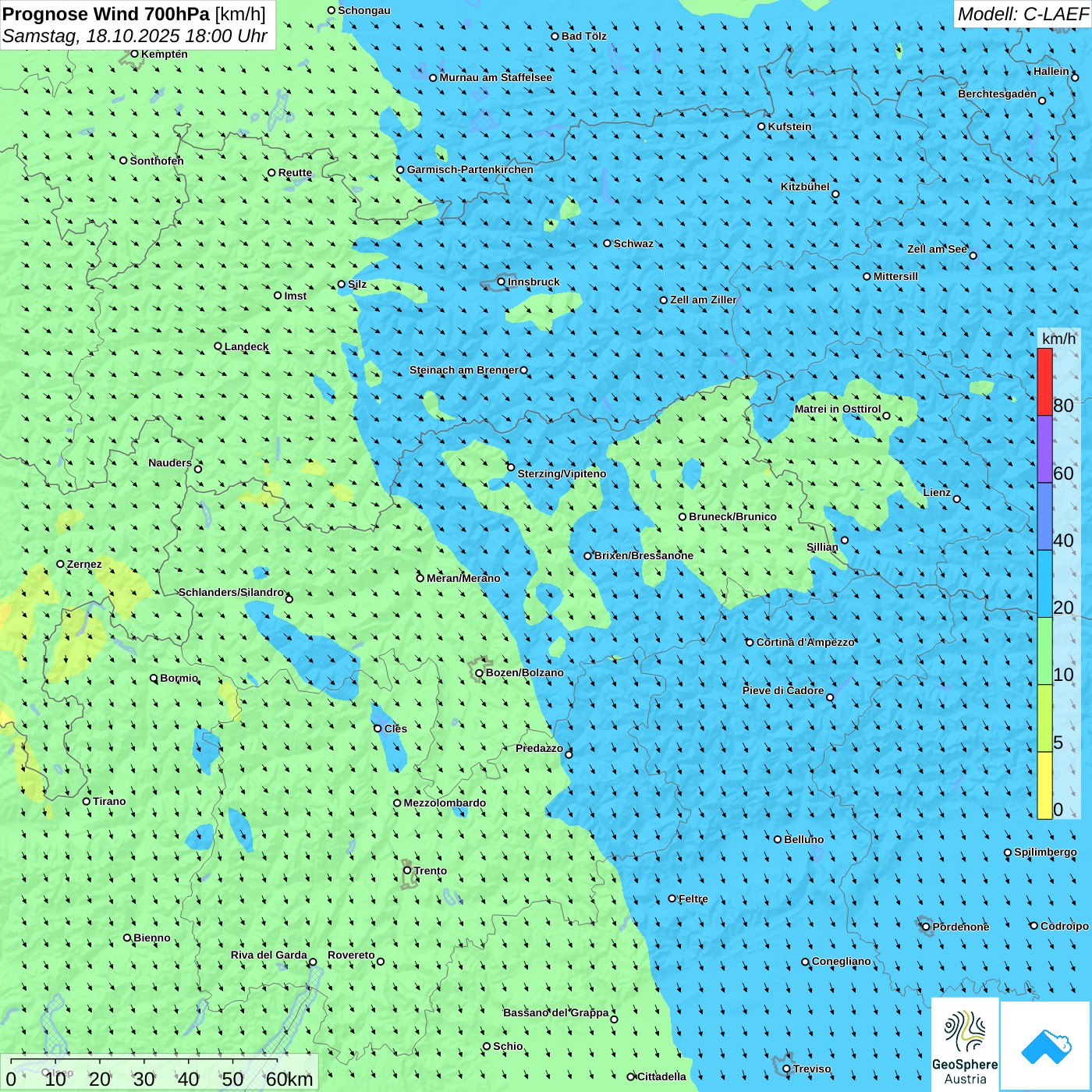The width and height of the screenshot is (1092, 1092).
Task: Click the 'Schongau' label
Action: tap(363, 10)
